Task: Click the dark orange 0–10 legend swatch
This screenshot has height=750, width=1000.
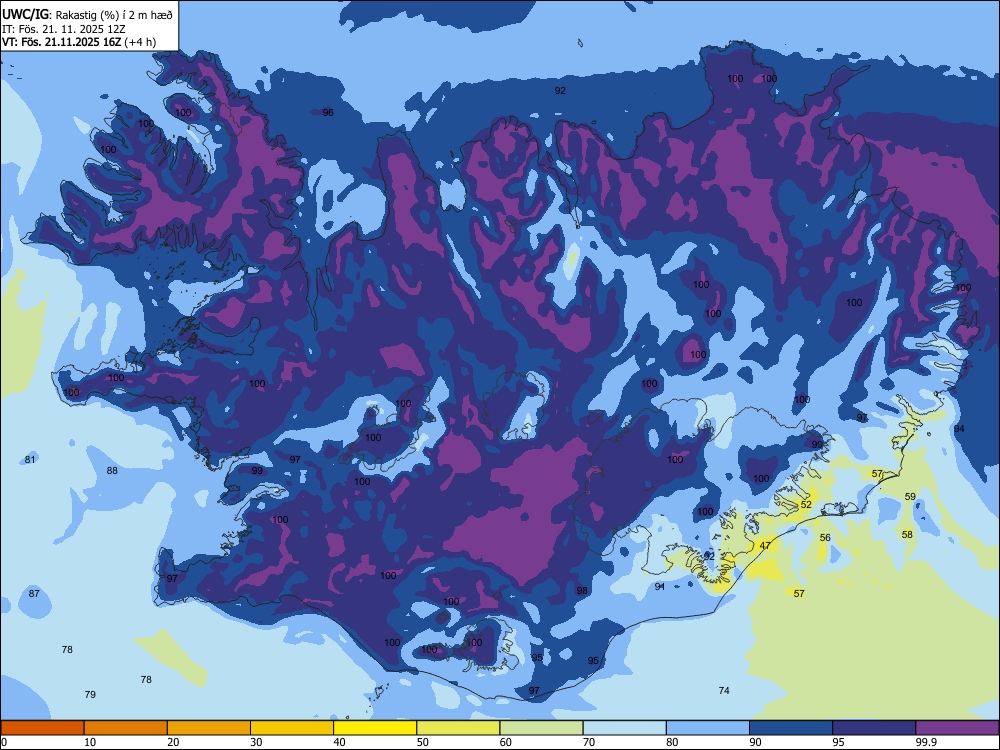Action: tap(42, 728)
